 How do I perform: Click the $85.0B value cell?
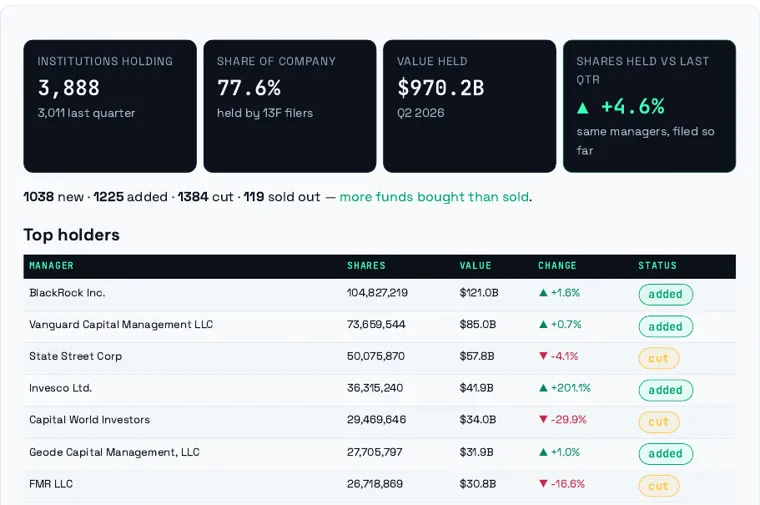click(x=478, y=324)
